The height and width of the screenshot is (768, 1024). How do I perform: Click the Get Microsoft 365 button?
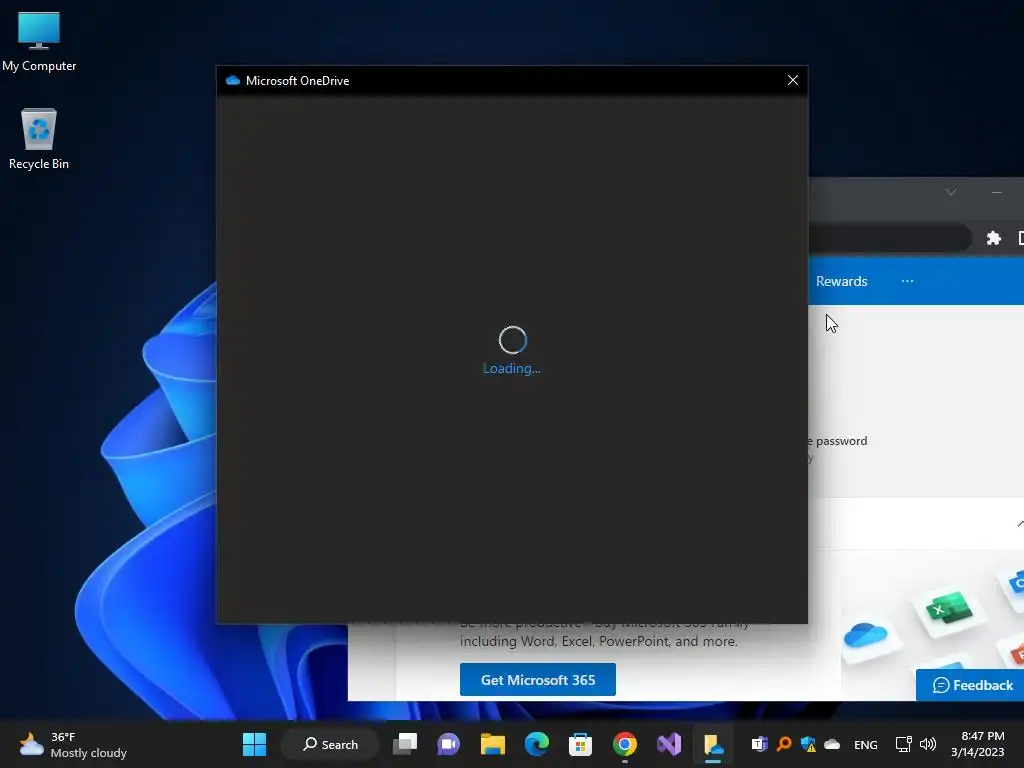click(537, 680)
